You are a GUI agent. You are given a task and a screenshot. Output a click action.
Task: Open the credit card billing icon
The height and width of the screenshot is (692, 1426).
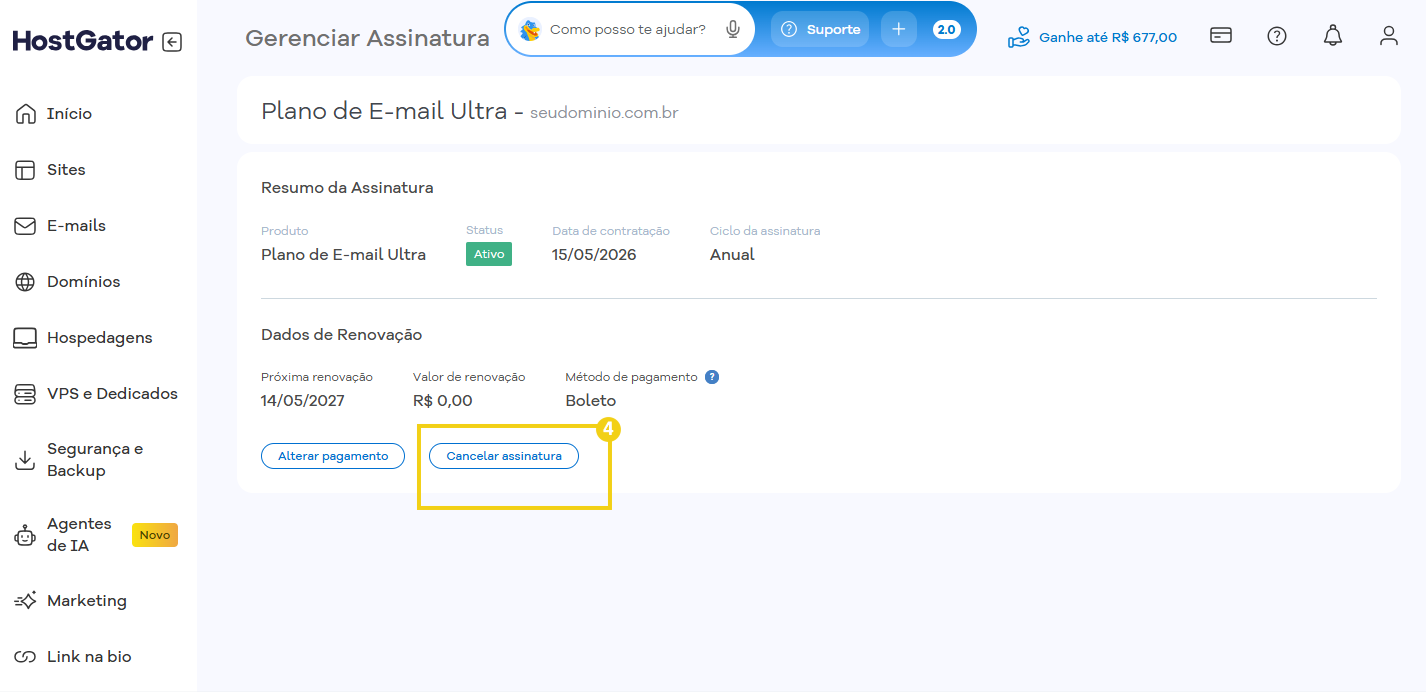(x=1220, y=36)
